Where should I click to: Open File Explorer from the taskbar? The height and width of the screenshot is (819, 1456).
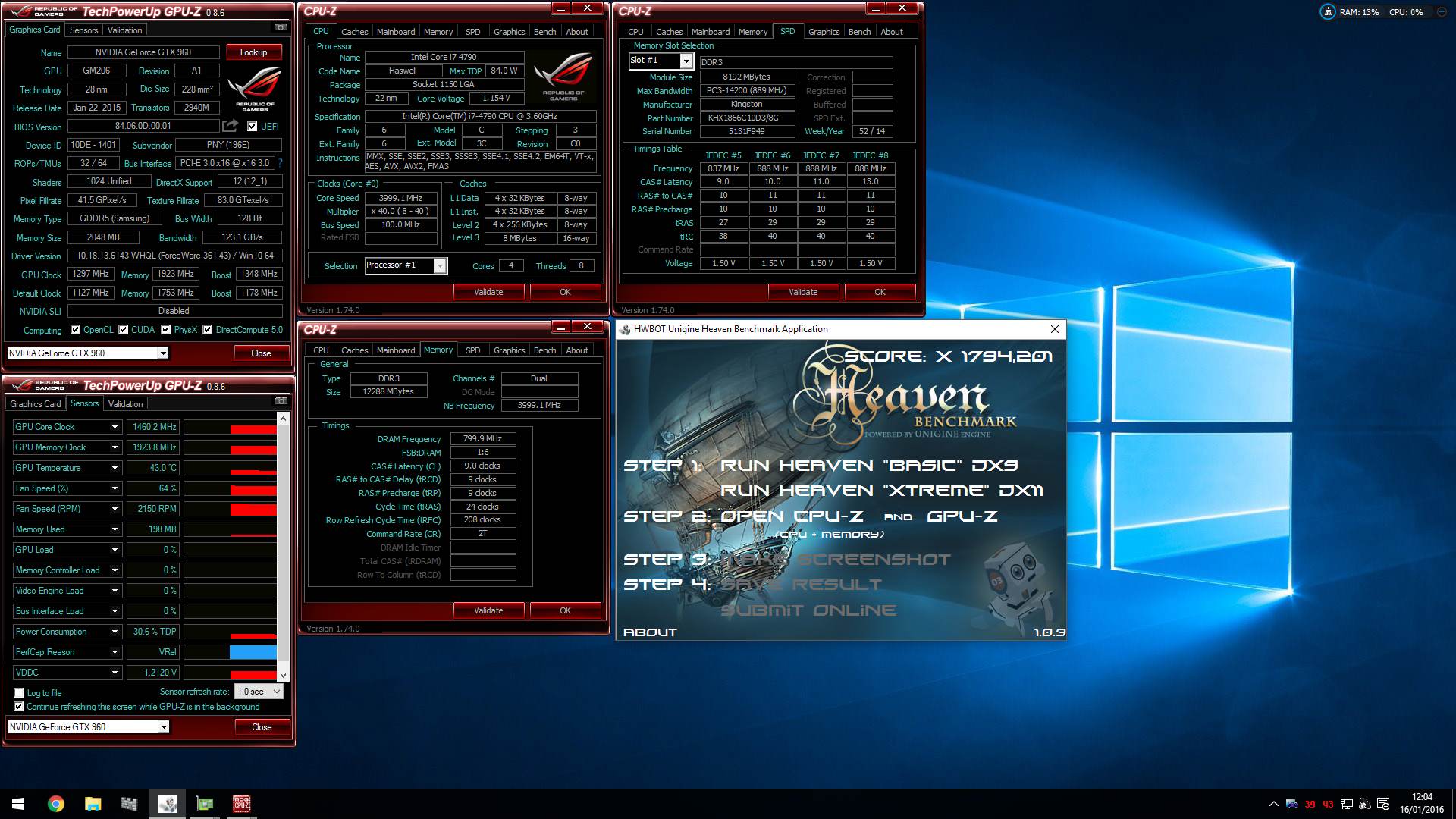[x=93, y=804]
